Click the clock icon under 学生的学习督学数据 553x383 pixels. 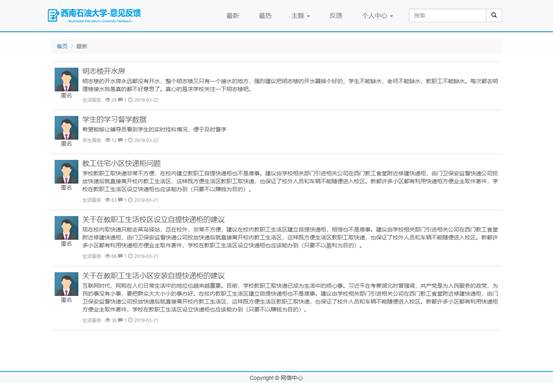tap(130, 140)
